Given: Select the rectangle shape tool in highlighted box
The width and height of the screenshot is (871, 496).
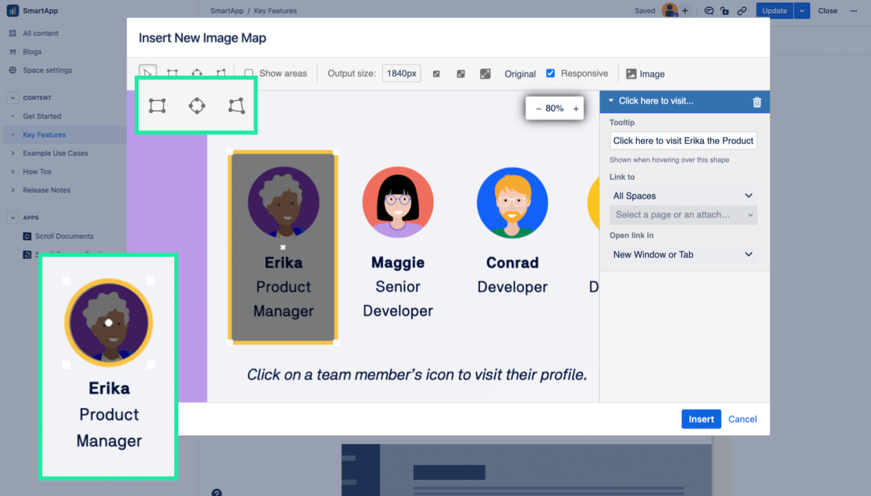Looking at the screenshot, I should (x=157, y=106).
